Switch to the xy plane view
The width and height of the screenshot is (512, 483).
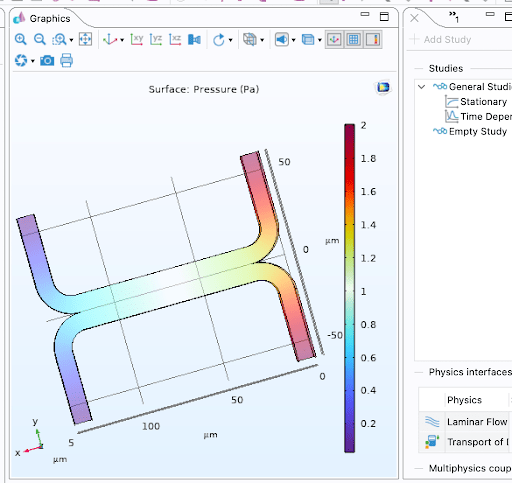137,40
